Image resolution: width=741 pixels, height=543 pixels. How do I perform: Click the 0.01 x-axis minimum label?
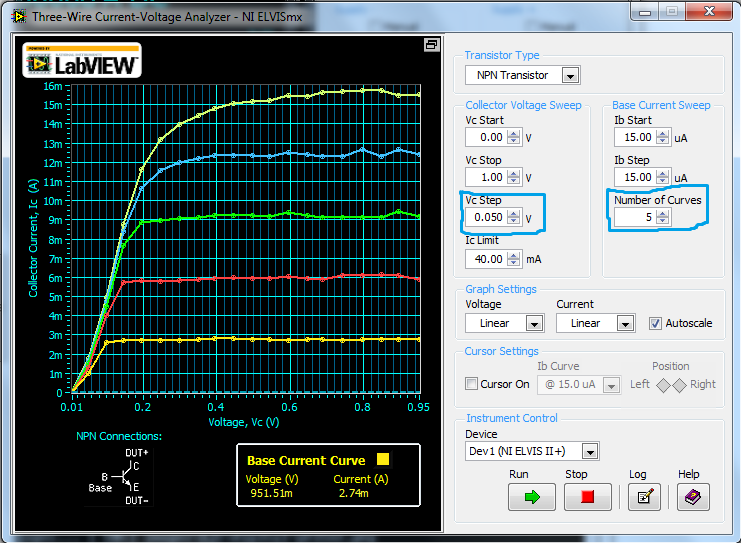coord(71,407)
